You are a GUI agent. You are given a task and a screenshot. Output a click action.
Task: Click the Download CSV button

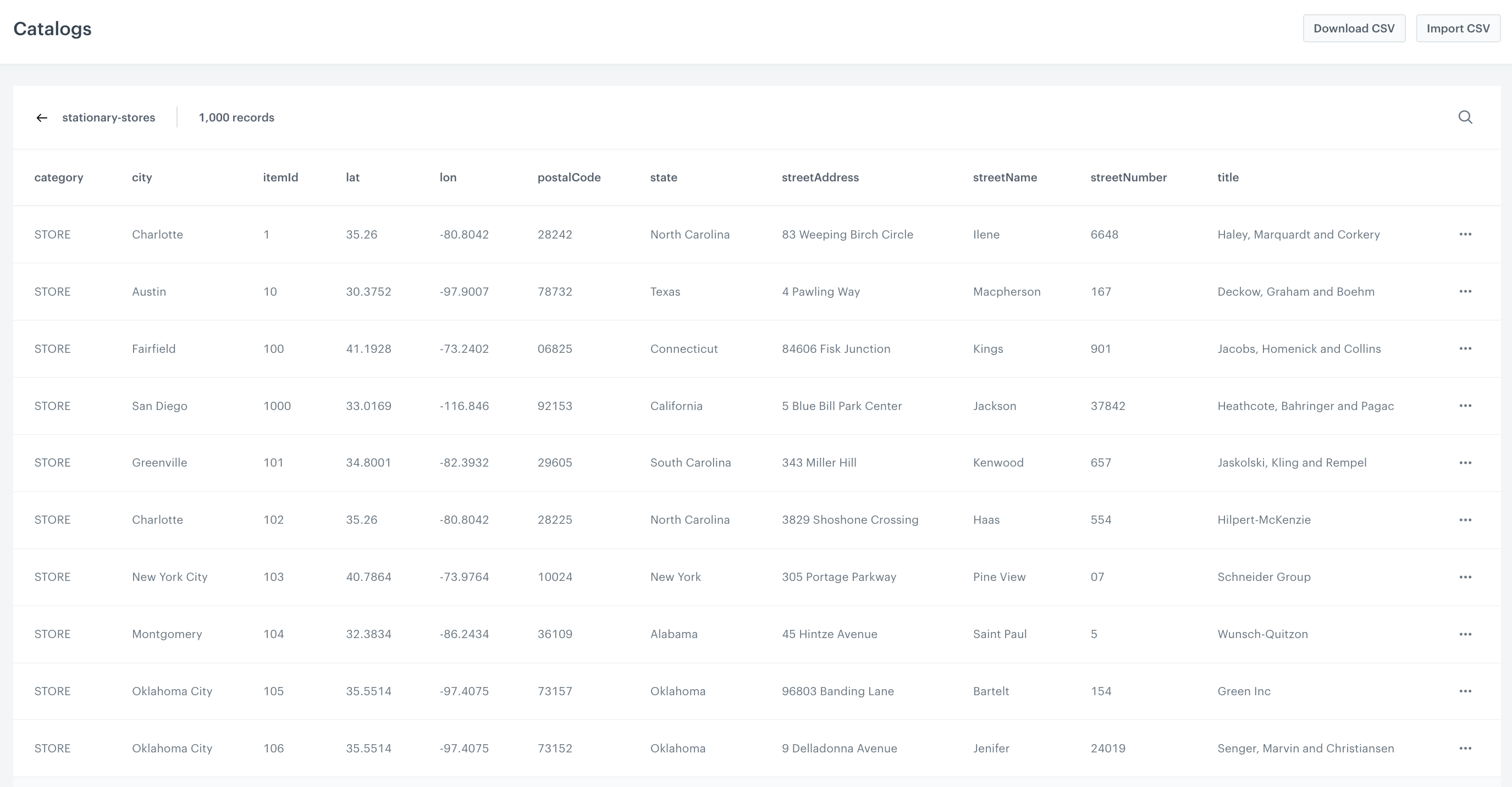1354,28
